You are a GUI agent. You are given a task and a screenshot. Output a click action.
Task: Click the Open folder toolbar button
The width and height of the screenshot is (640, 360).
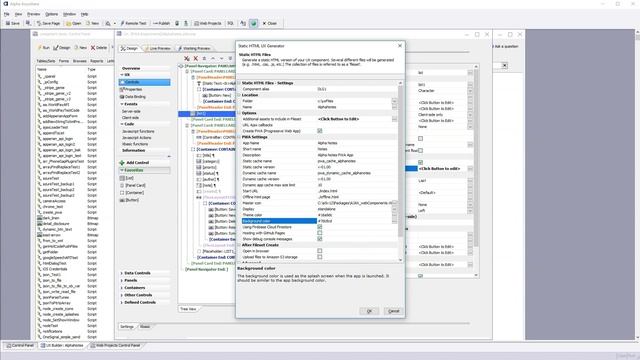[74, 23]
